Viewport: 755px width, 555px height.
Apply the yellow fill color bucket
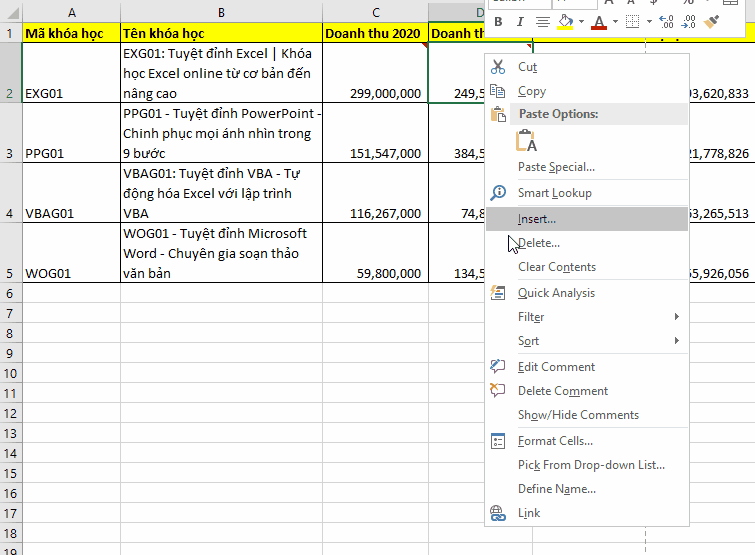tap(565, 21)
